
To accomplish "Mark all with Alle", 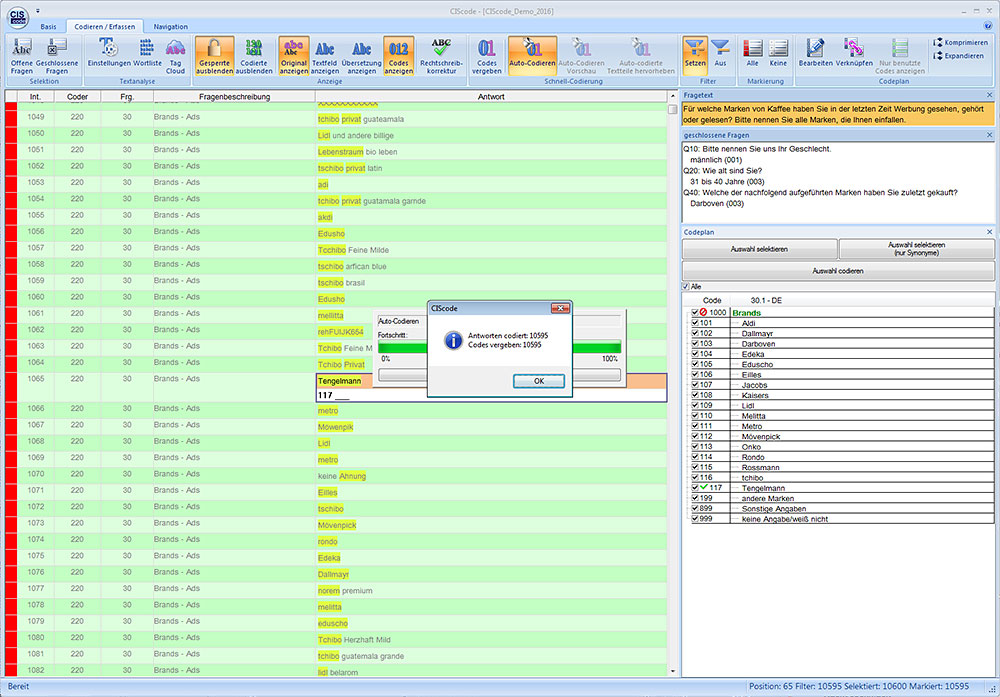I will pyautogui.click(x=753, y=52).
